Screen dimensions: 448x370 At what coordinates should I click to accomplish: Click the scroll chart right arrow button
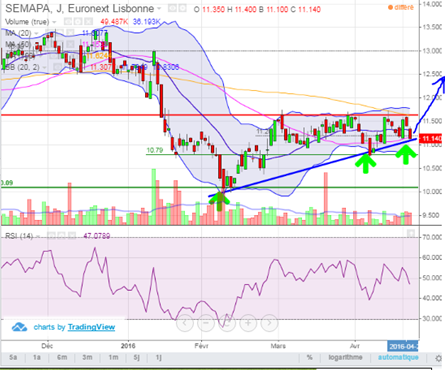point(269,323)
